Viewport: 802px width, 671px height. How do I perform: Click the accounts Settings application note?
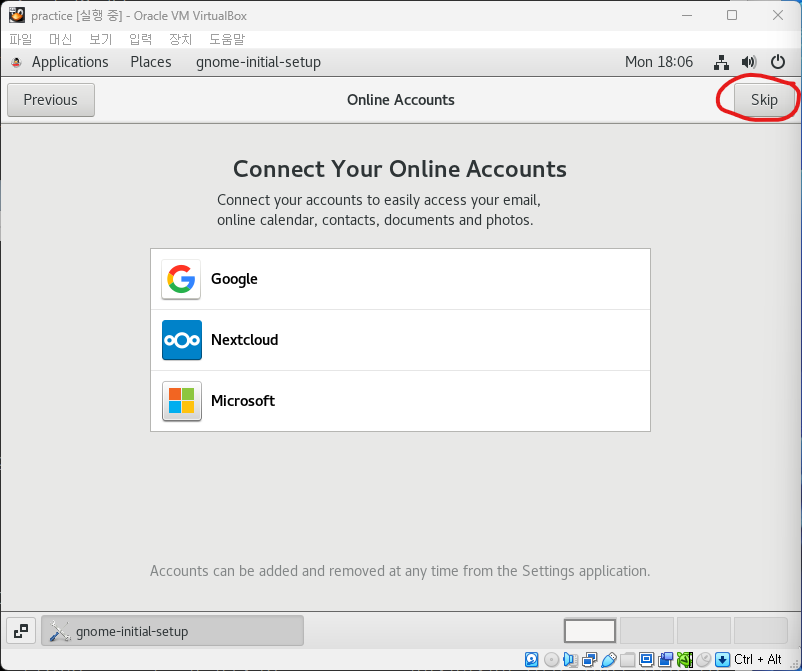click(x=400, y=571)
